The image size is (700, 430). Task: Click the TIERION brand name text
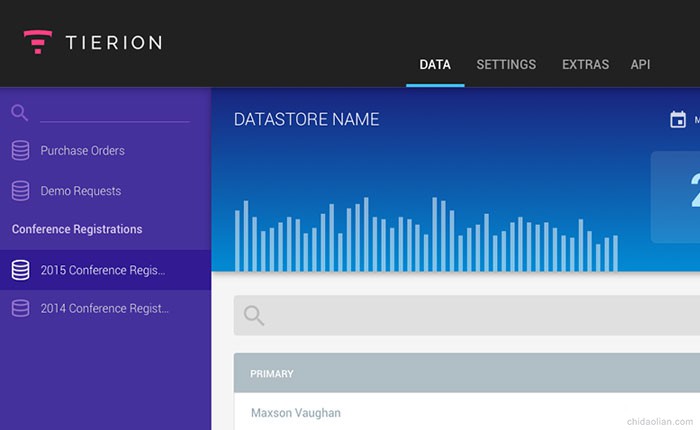click(114, 43)
